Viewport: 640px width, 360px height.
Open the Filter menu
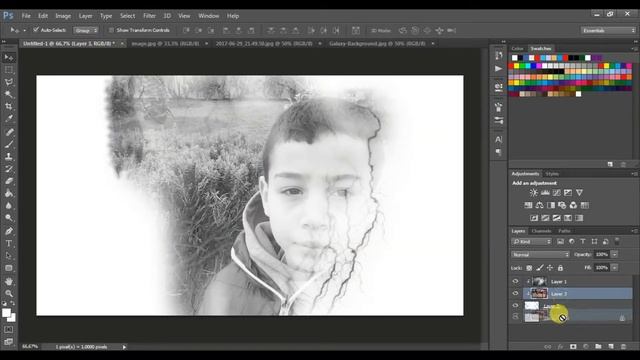tap(149, 16)
